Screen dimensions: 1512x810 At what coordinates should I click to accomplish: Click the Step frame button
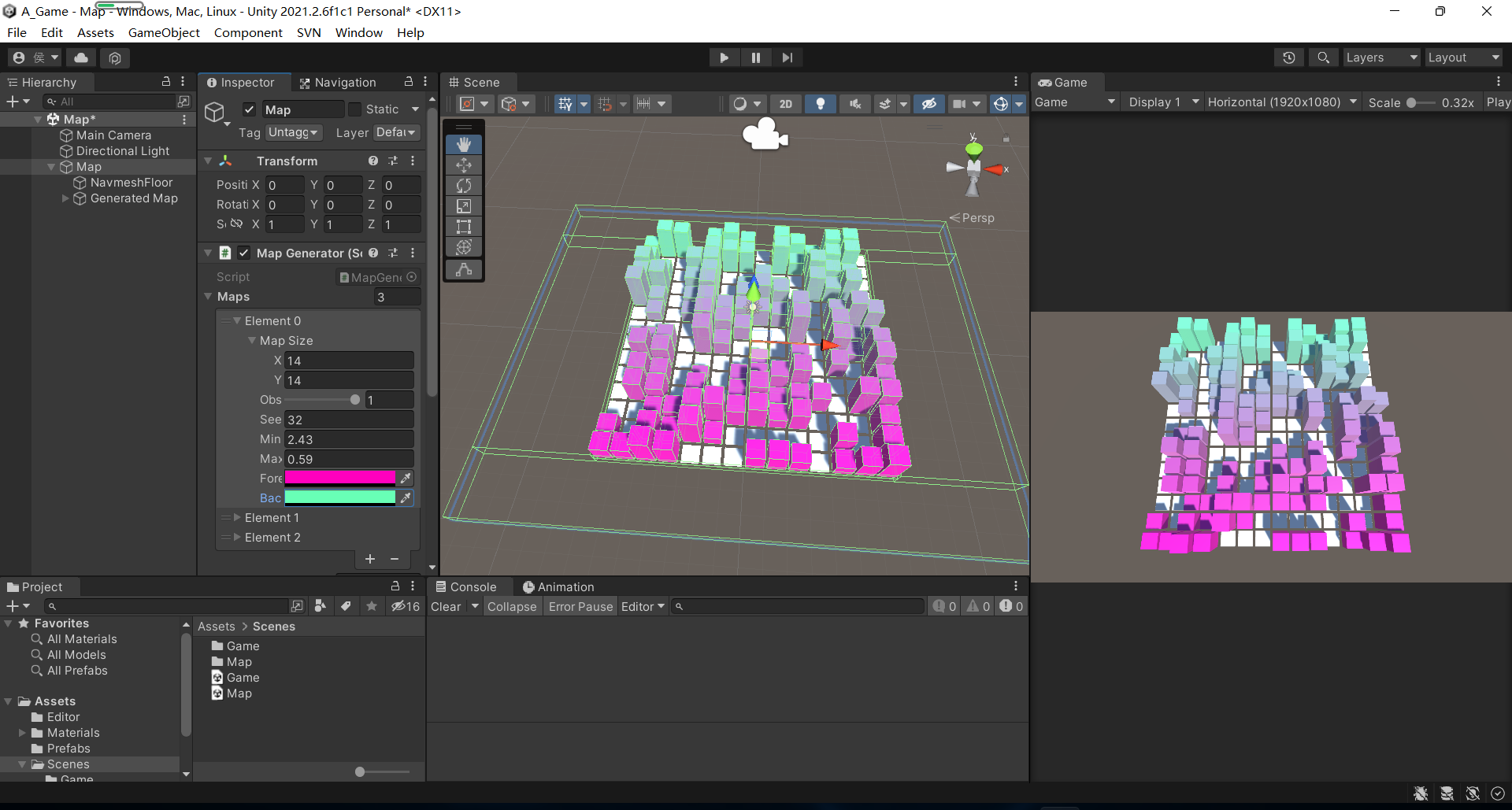[x=787, y=57]
